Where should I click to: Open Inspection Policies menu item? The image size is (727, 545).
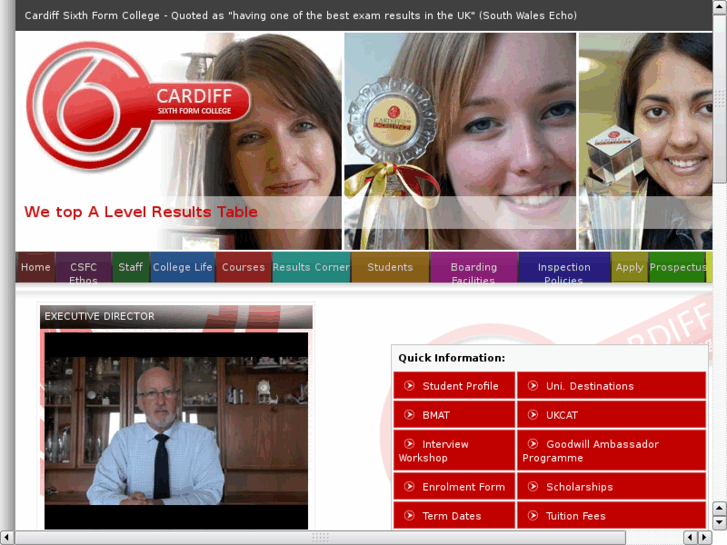point(564,267)
